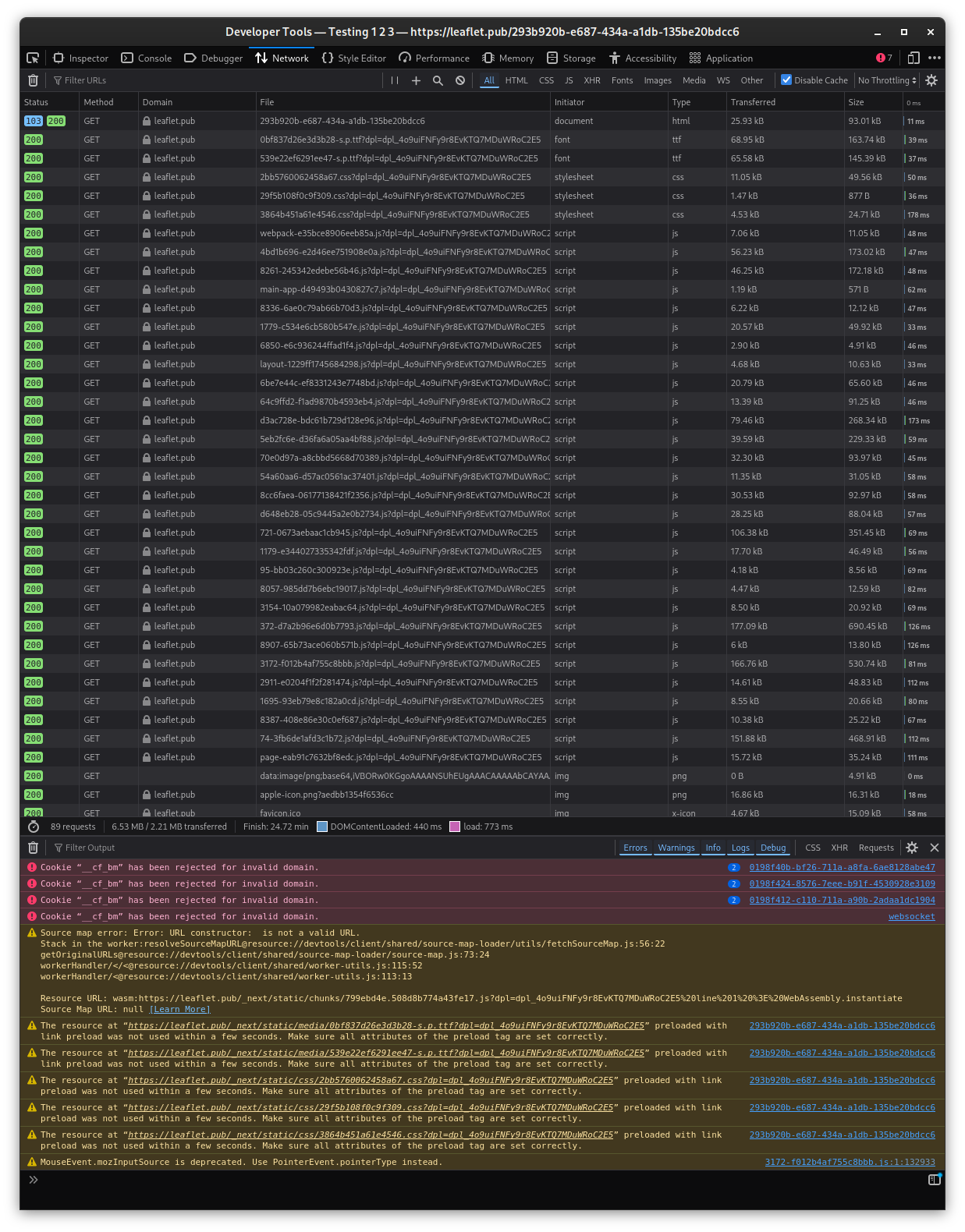Toggle the Warnings console filter
The image size is (965, 1232).
tap(676, 848)
